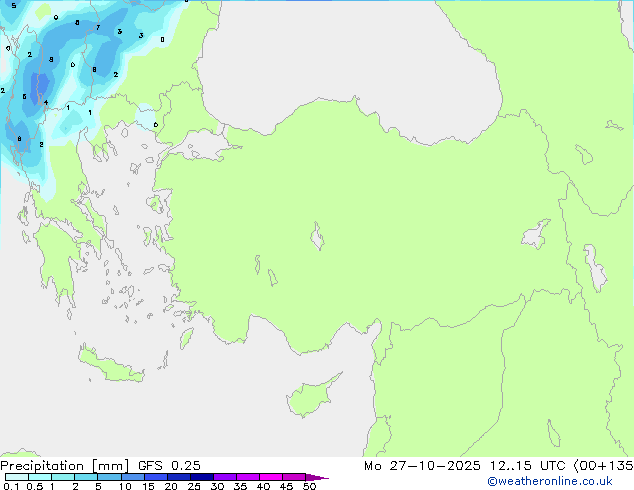Viewport: 634px width, 490px height.
Task: Click the '(00+135' forecast offset text
Action: pos(603,466)
